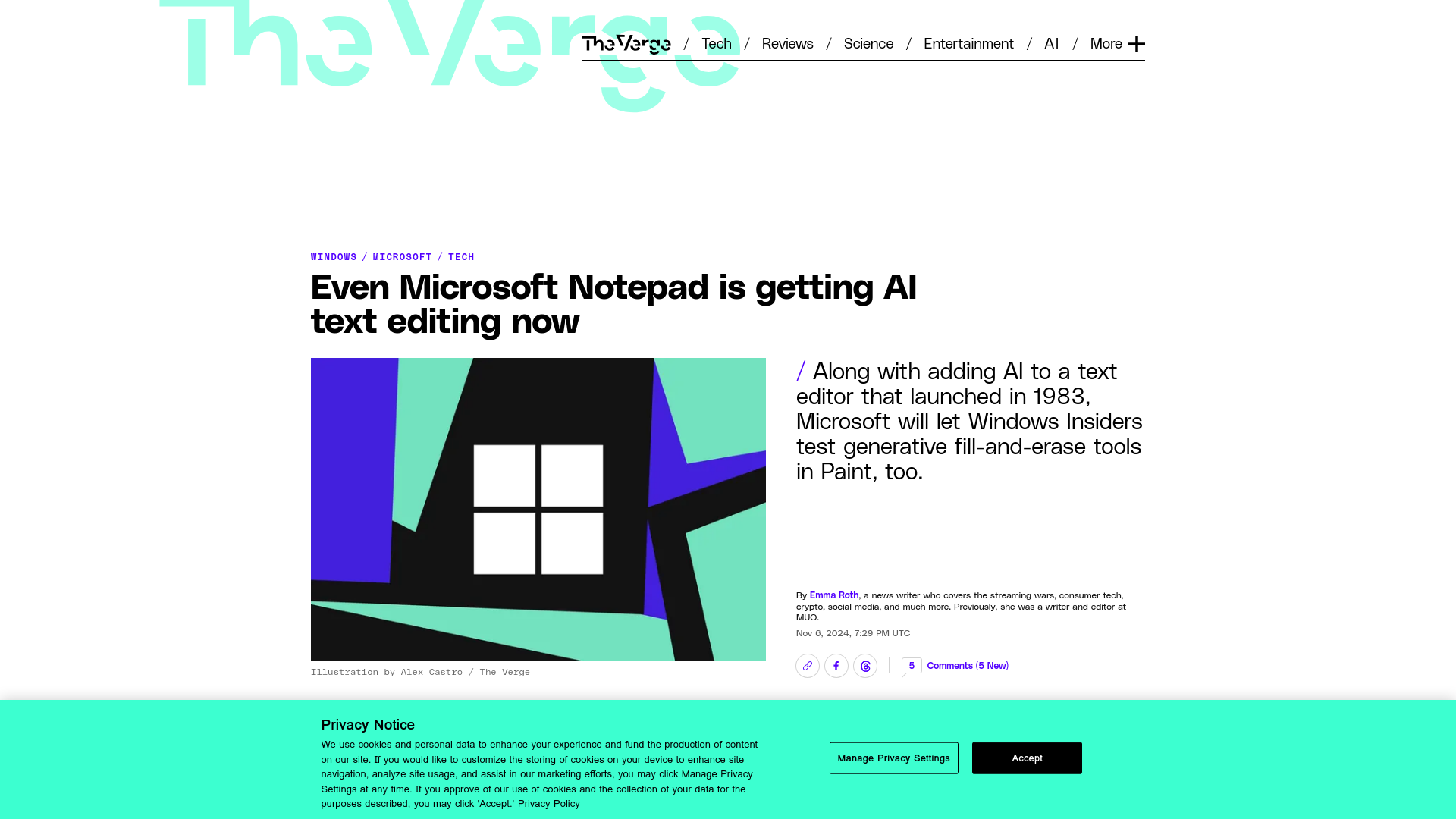The width and height of the screenshot is (1456, 819).
Task: Accept the privacy notice cookies
Action: (1027, 758)
